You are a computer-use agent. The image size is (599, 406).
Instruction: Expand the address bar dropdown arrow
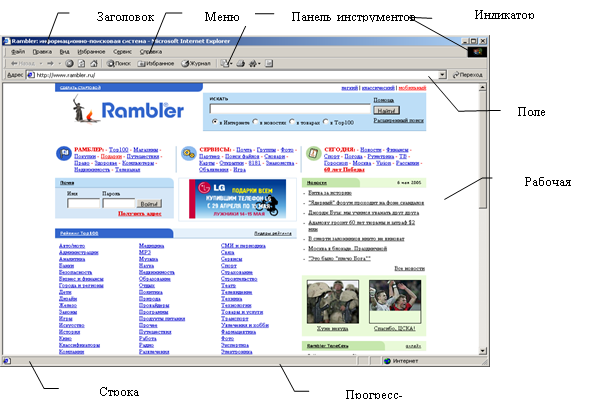click(x=442, y=74)
